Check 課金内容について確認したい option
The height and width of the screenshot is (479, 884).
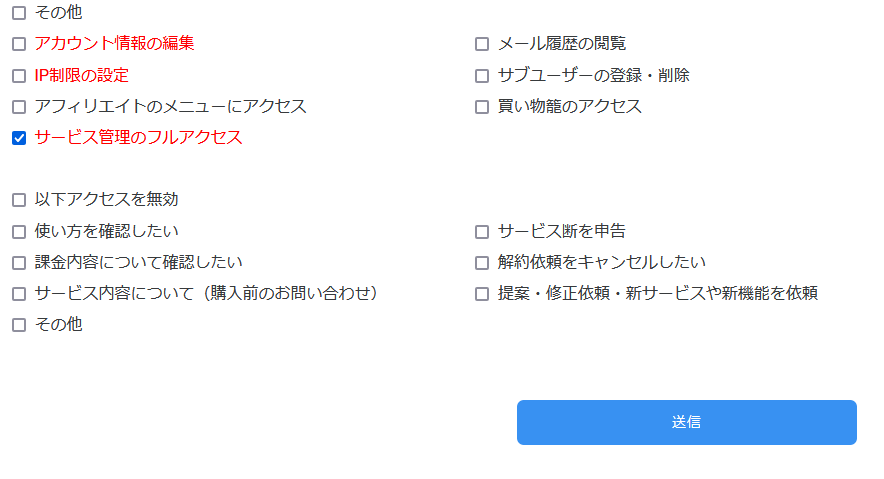(19, 263)
